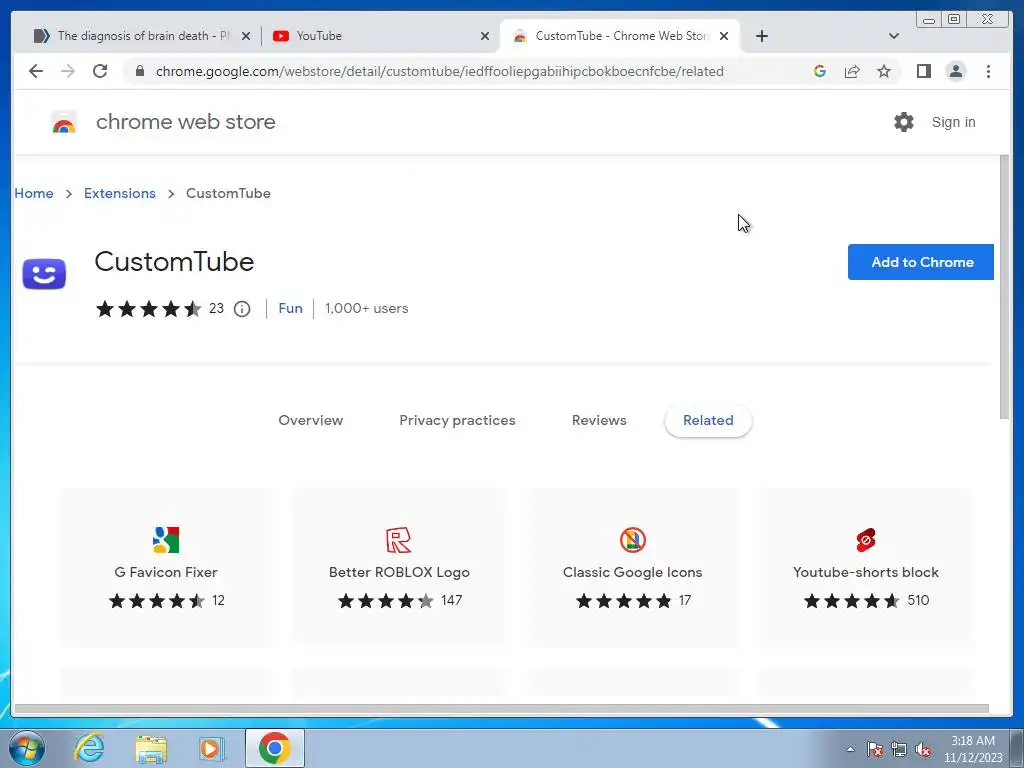1024x768 pixels.
Task: Open the G Favicon Fixer icon
Action: click(166, 540)
